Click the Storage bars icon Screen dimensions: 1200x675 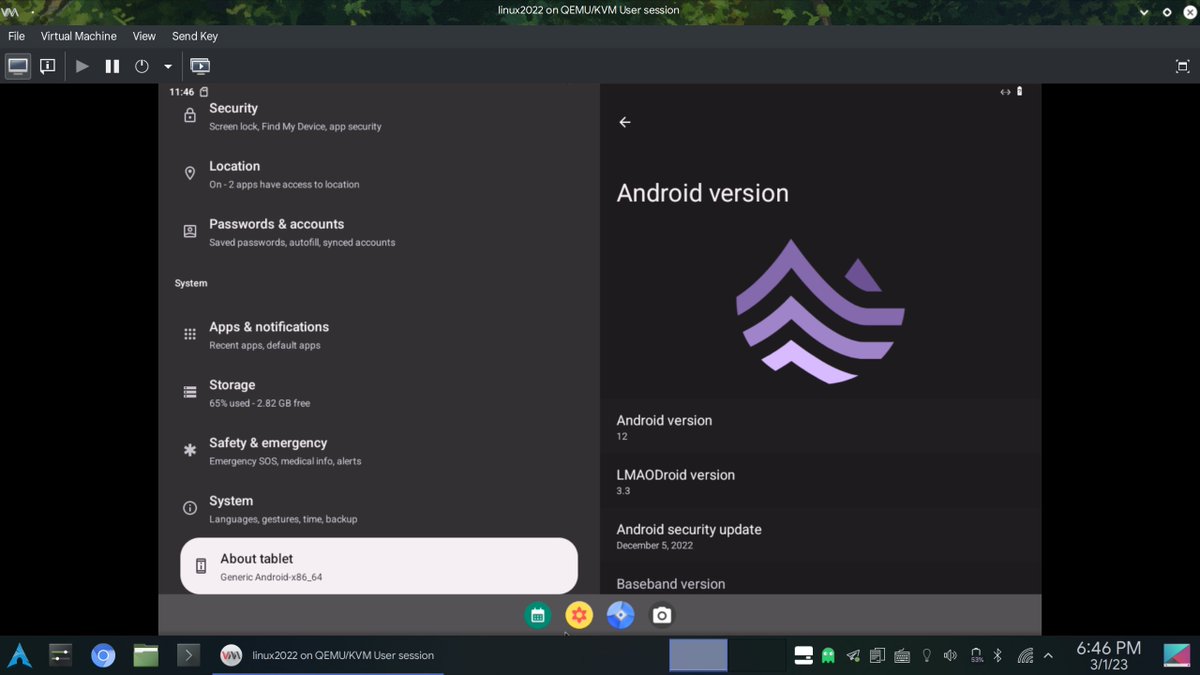(190, 393)
